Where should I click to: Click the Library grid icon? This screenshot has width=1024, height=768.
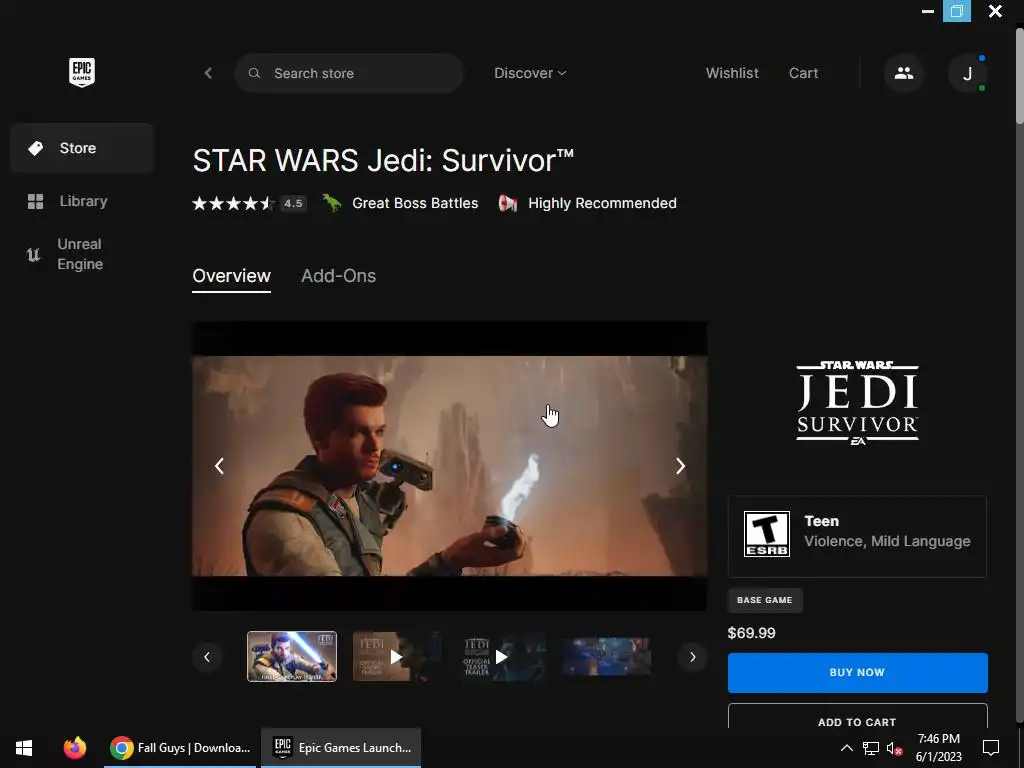point(35,201)
